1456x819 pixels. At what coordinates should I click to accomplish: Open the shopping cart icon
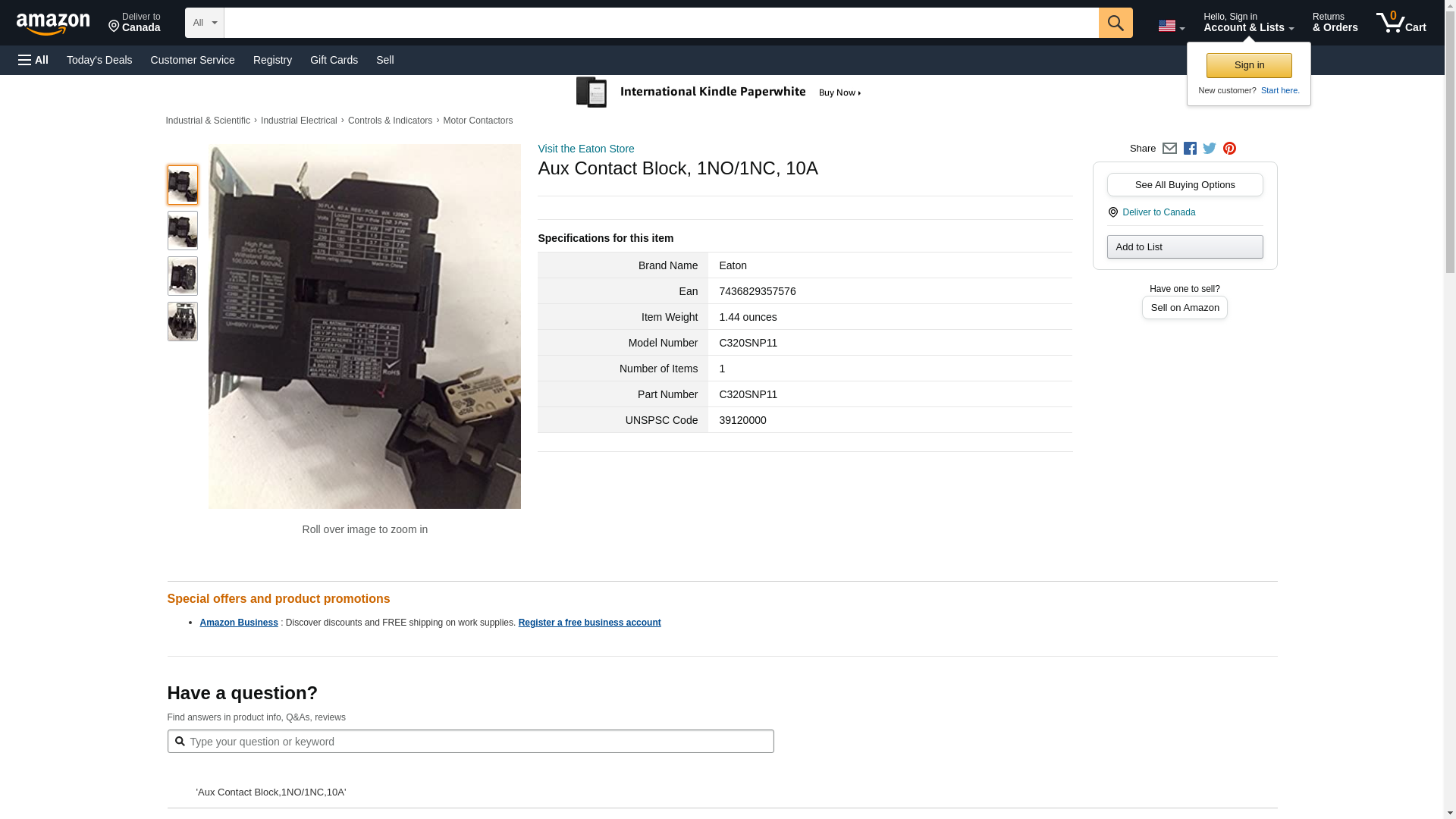coord(1401,23)
